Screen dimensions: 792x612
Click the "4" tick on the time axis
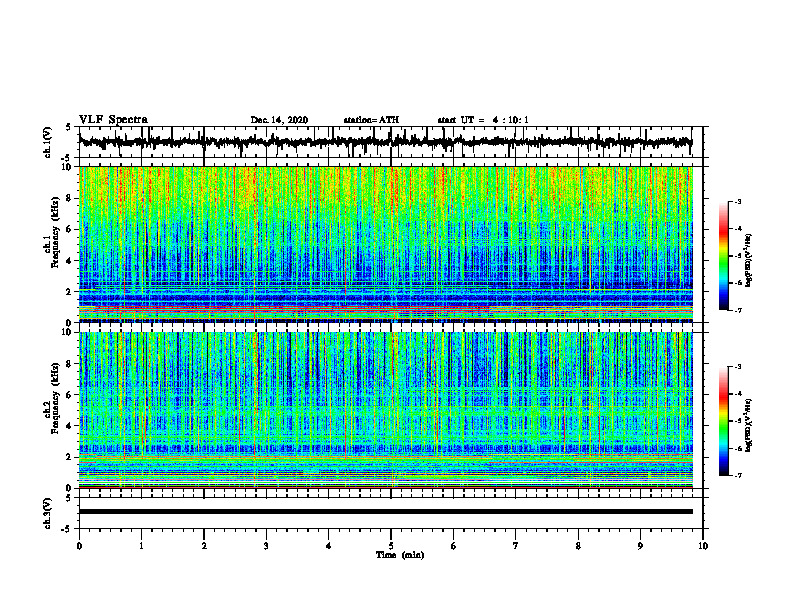pos(329,546)
